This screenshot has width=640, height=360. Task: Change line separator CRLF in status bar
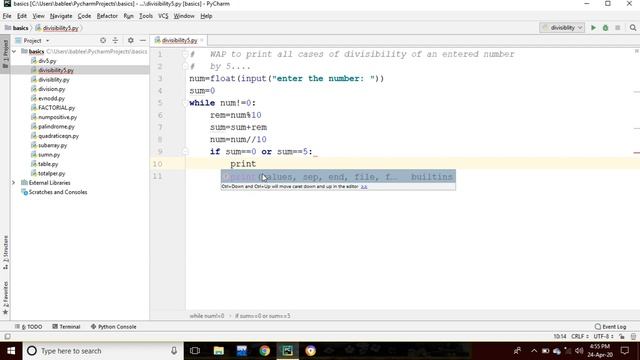(x=580, y=336)
